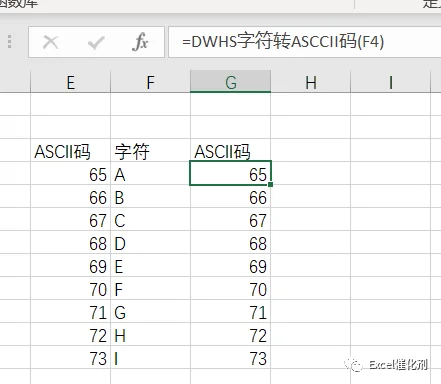Select cell with 66 in column G
441x384 pixels.
click(x=230, y=196)
